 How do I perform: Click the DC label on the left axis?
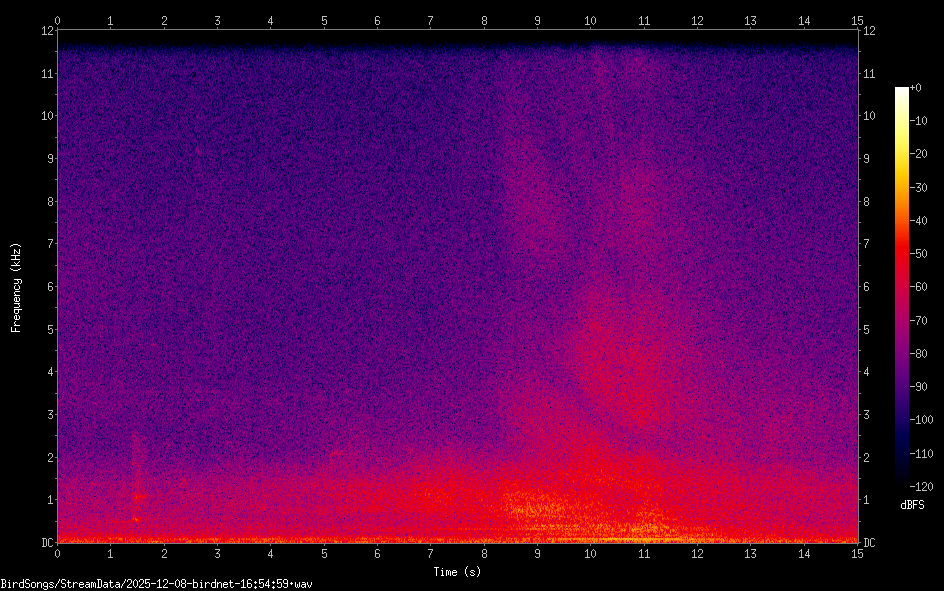pyautogui.click(x=46, y=543)
